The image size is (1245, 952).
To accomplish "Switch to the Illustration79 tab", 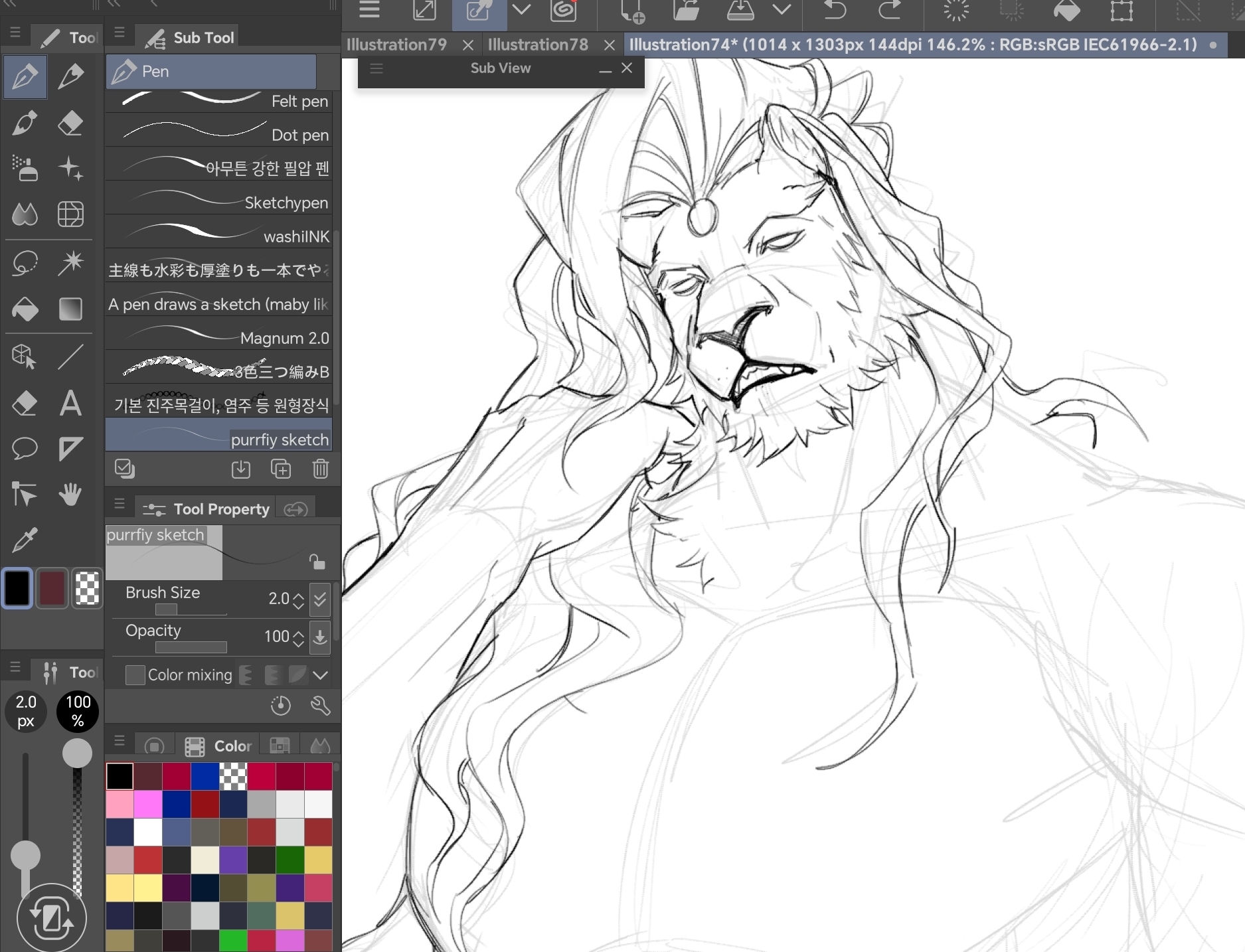I will click(x=397, y=44).
